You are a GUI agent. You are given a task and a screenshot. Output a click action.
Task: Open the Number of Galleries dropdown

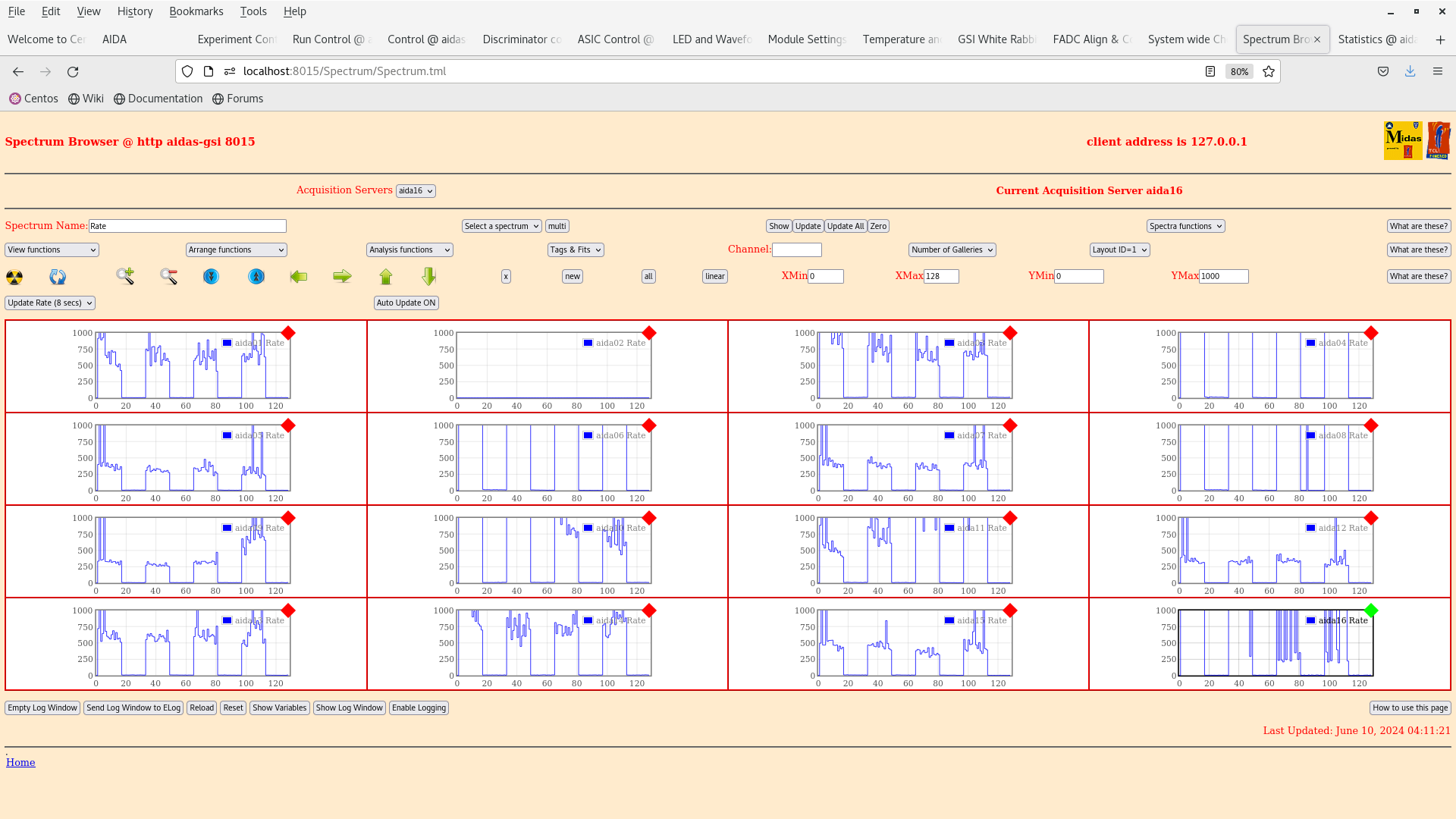click(x=952, y=249)
